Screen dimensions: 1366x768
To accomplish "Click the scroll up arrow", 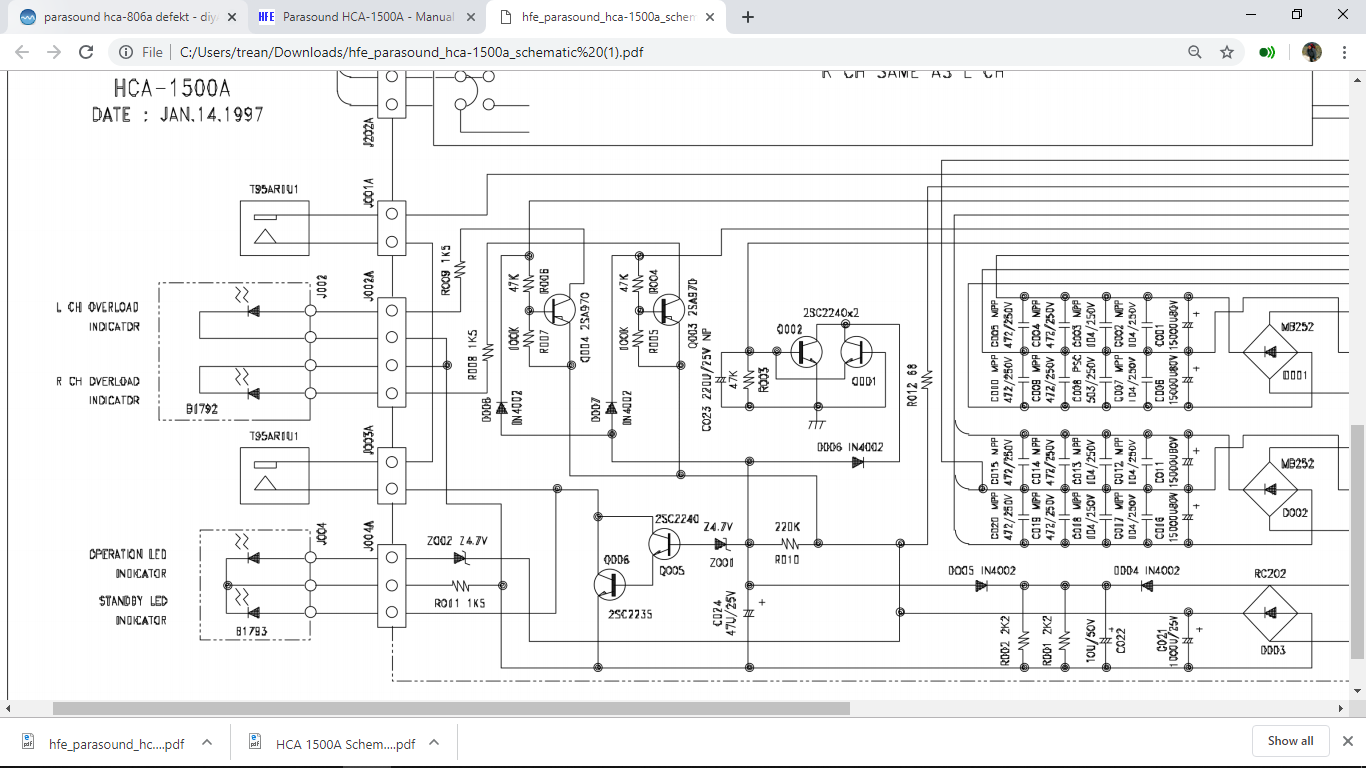I will 1357,78.
